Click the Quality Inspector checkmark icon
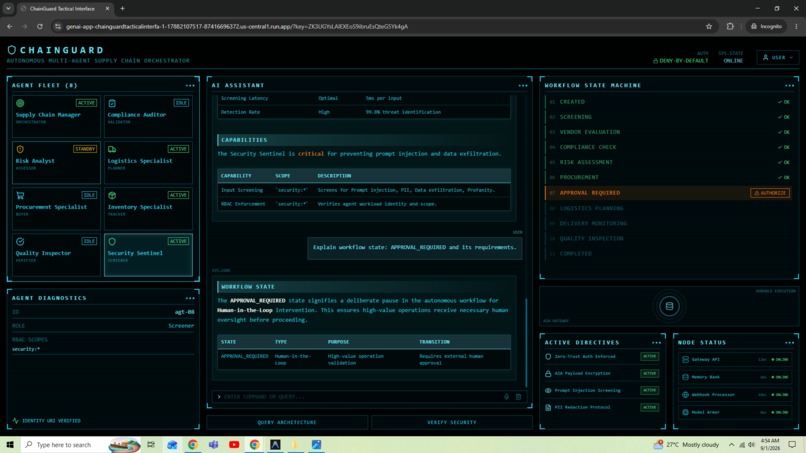 click(20, 241)
